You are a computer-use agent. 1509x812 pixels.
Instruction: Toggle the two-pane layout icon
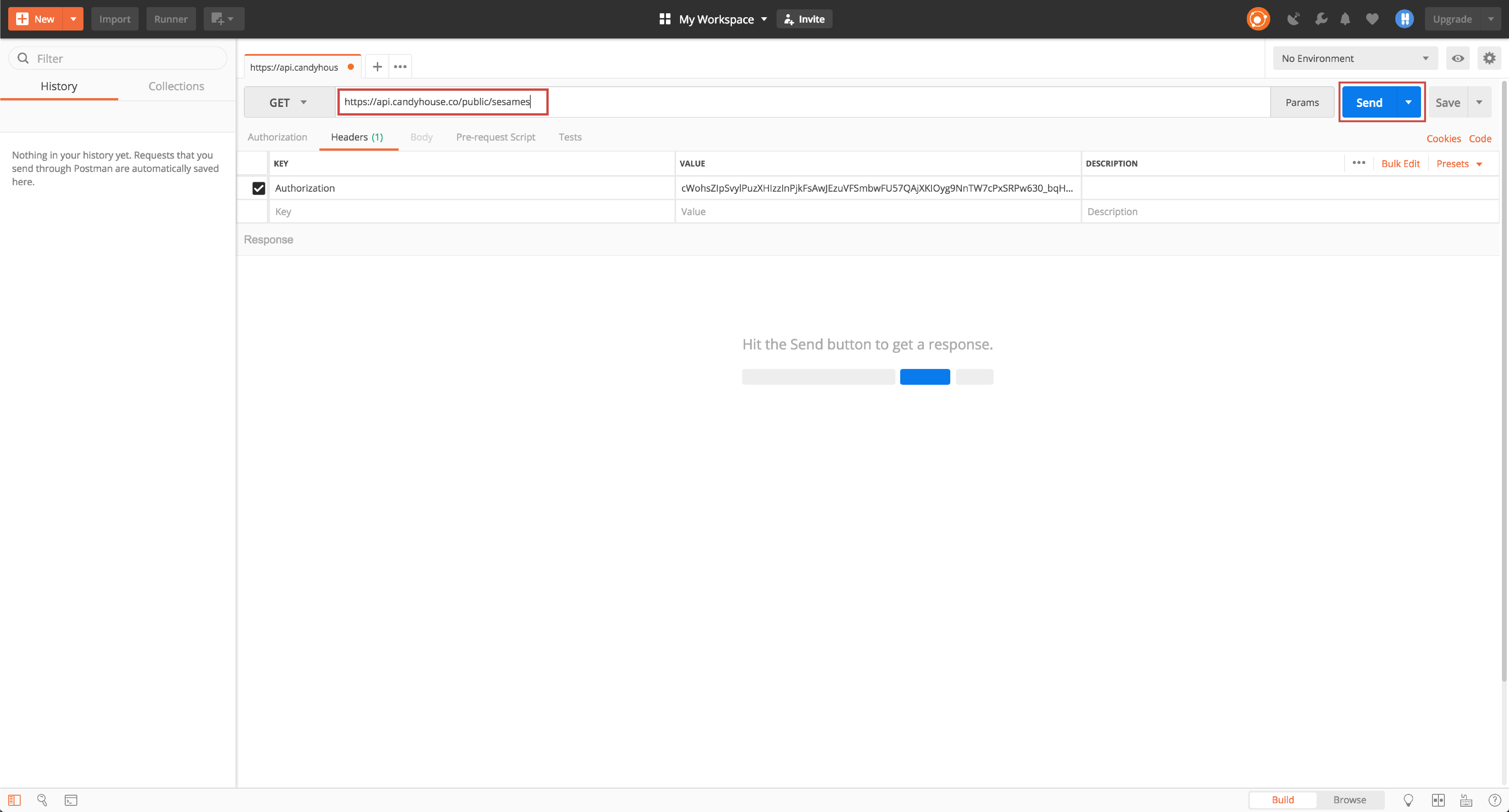[1437, 800]
